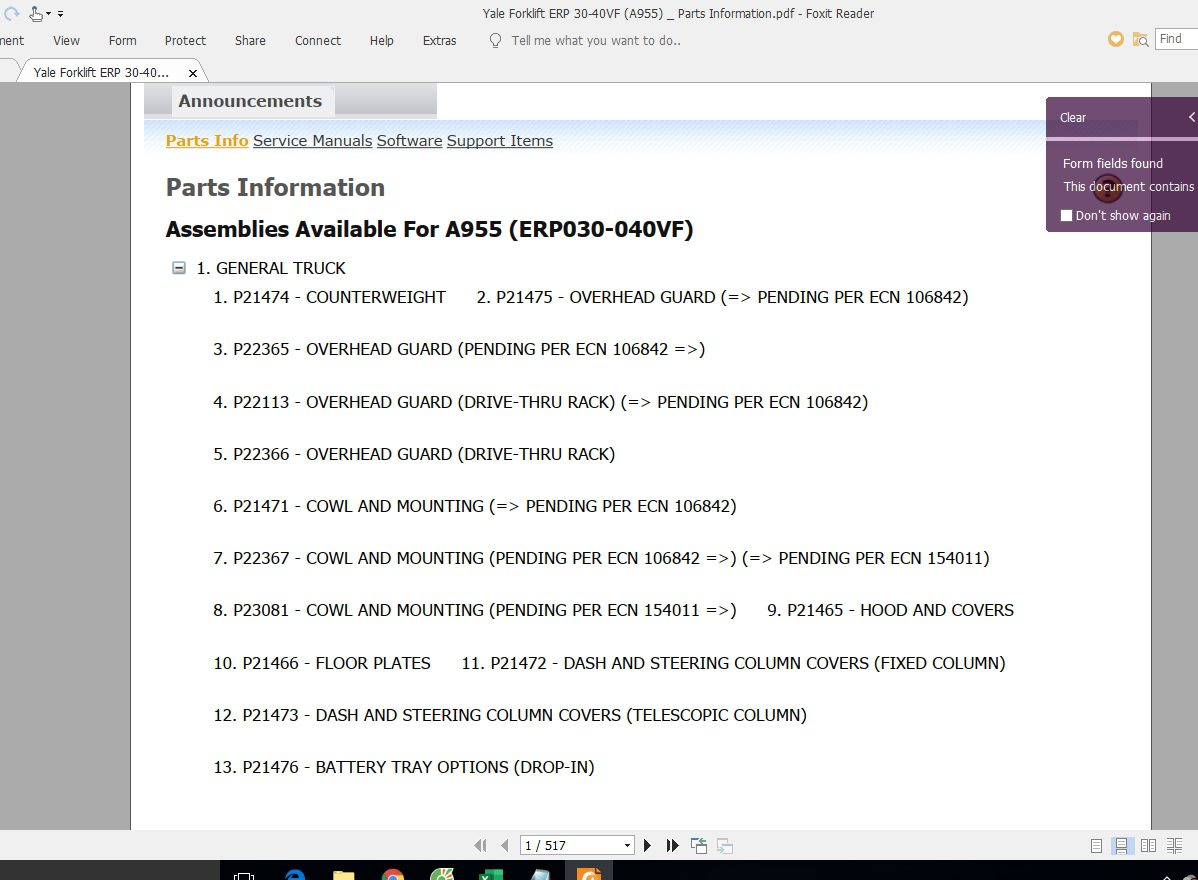1198x880 pixels.
Task: Open the Service Manuals link
Action: [312, 141]
